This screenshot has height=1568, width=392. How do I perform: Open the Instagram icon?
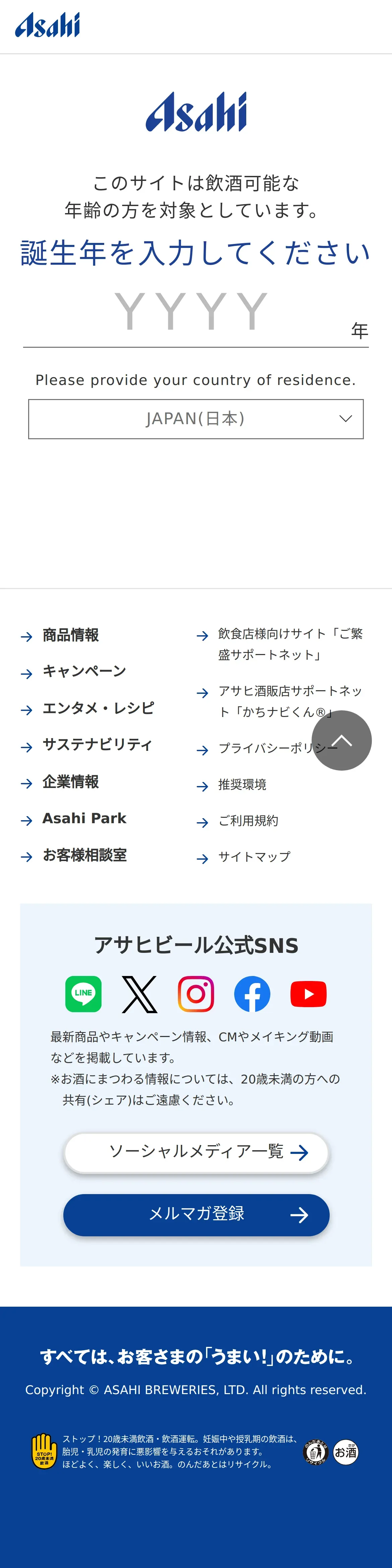[x=196, y=994]
